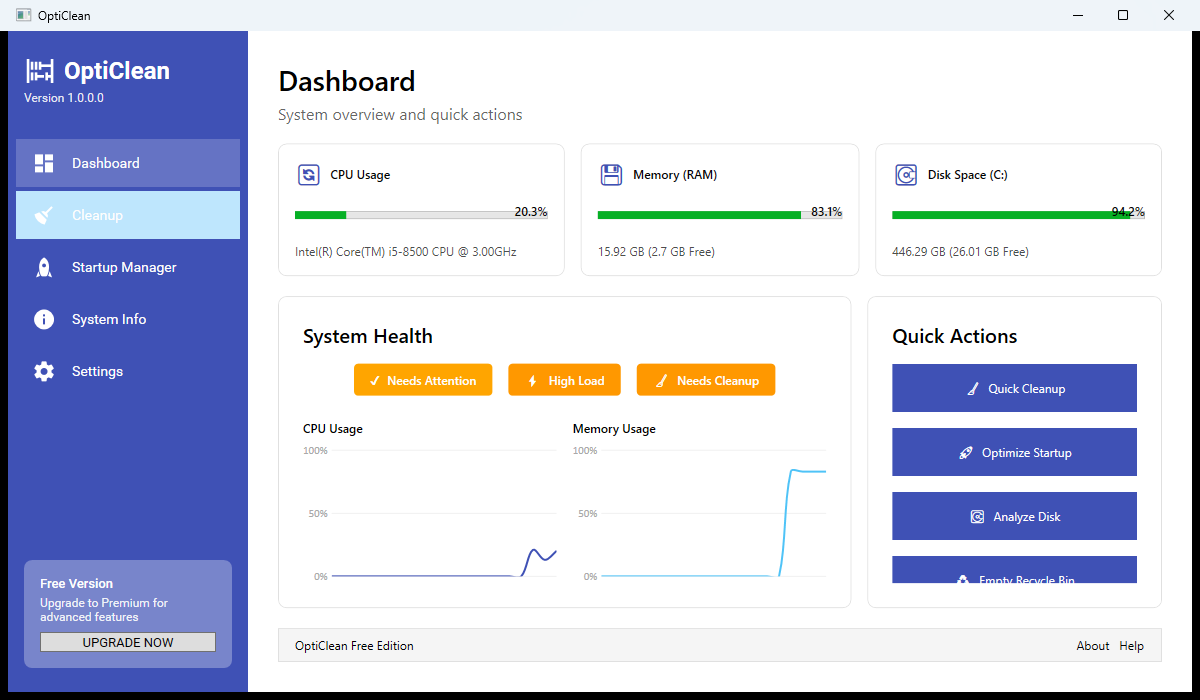Click the CPU Usage history chart
The image size is (1200, 700).
430,513
